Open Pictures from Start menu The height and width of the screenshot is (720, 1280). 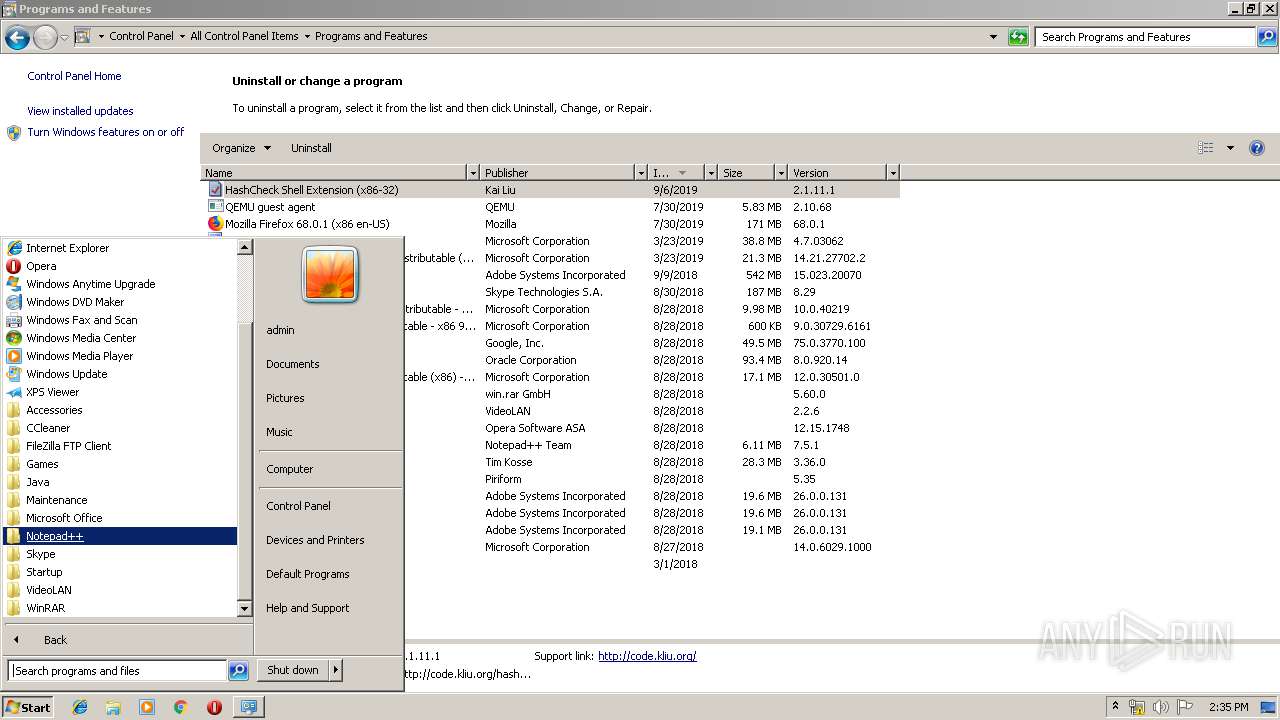[285, 398]
